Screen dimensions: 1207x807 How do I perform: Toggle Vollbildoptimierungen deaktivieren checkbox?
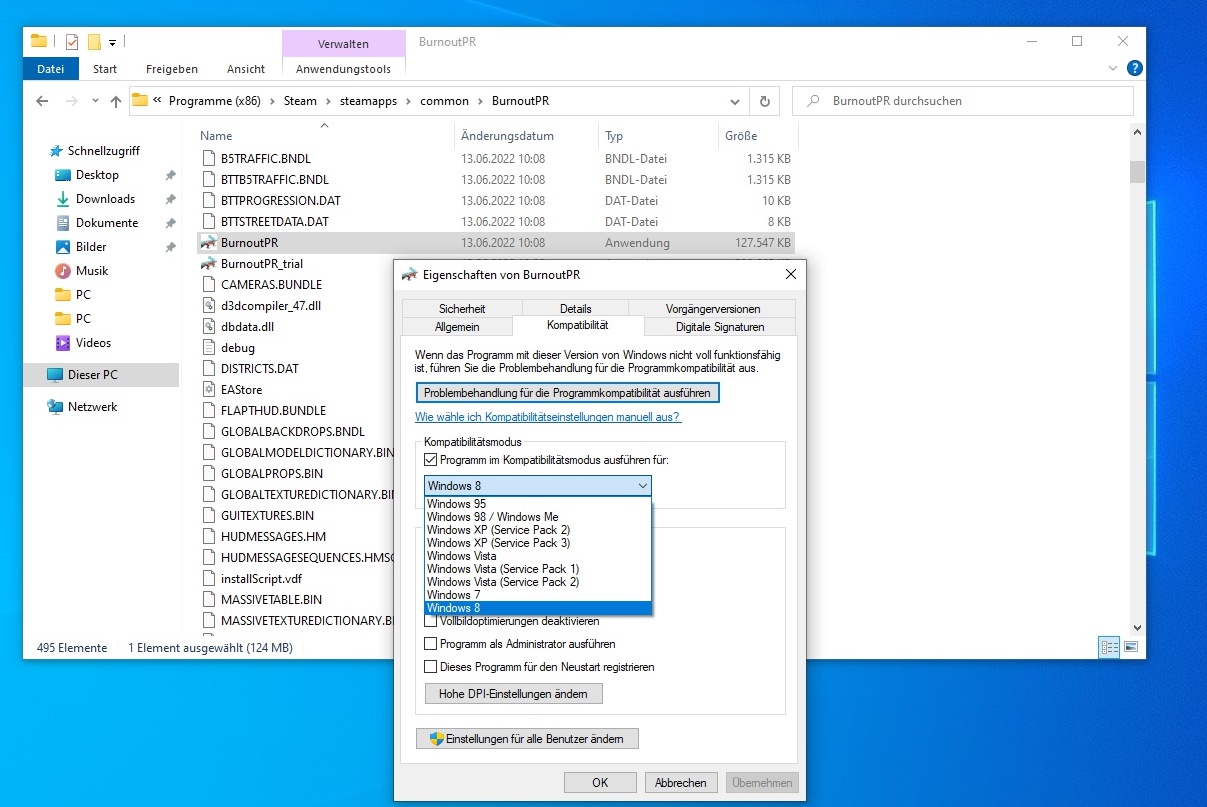tap(431, 621)
